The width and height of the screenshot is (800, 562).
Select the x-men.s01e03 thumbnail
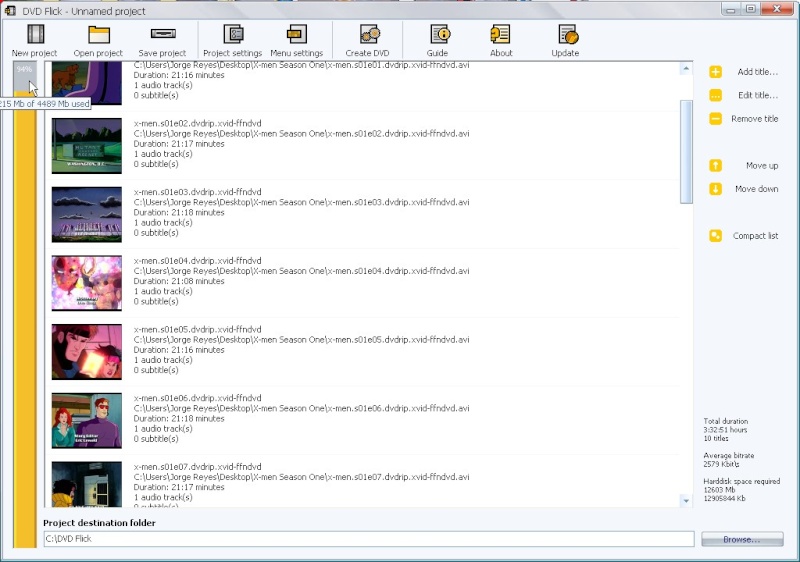pyautogui.click(x=87, y=215)
